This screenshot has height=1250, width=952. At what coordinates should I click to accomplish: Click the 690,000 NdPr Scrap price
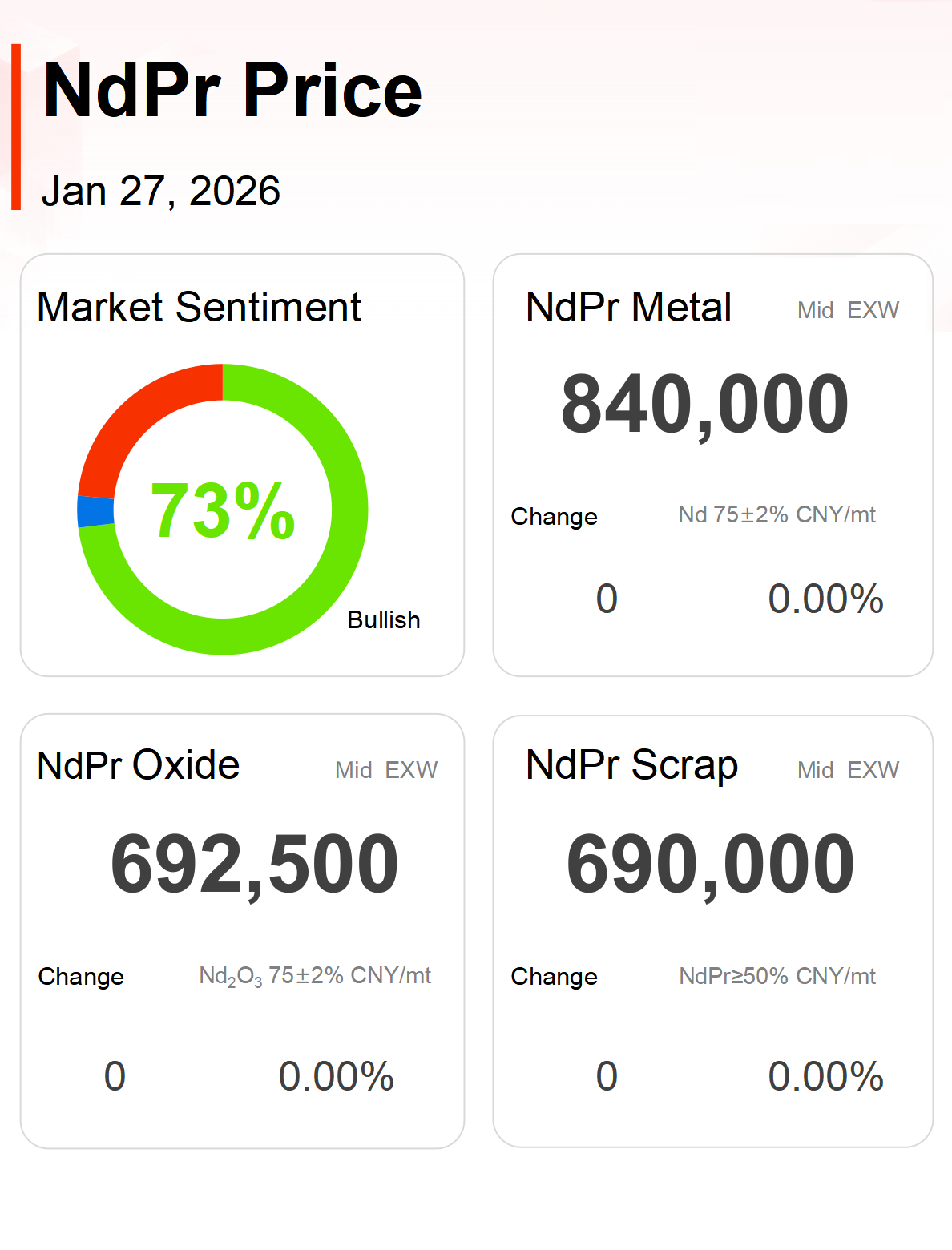[x=710, y=865]
